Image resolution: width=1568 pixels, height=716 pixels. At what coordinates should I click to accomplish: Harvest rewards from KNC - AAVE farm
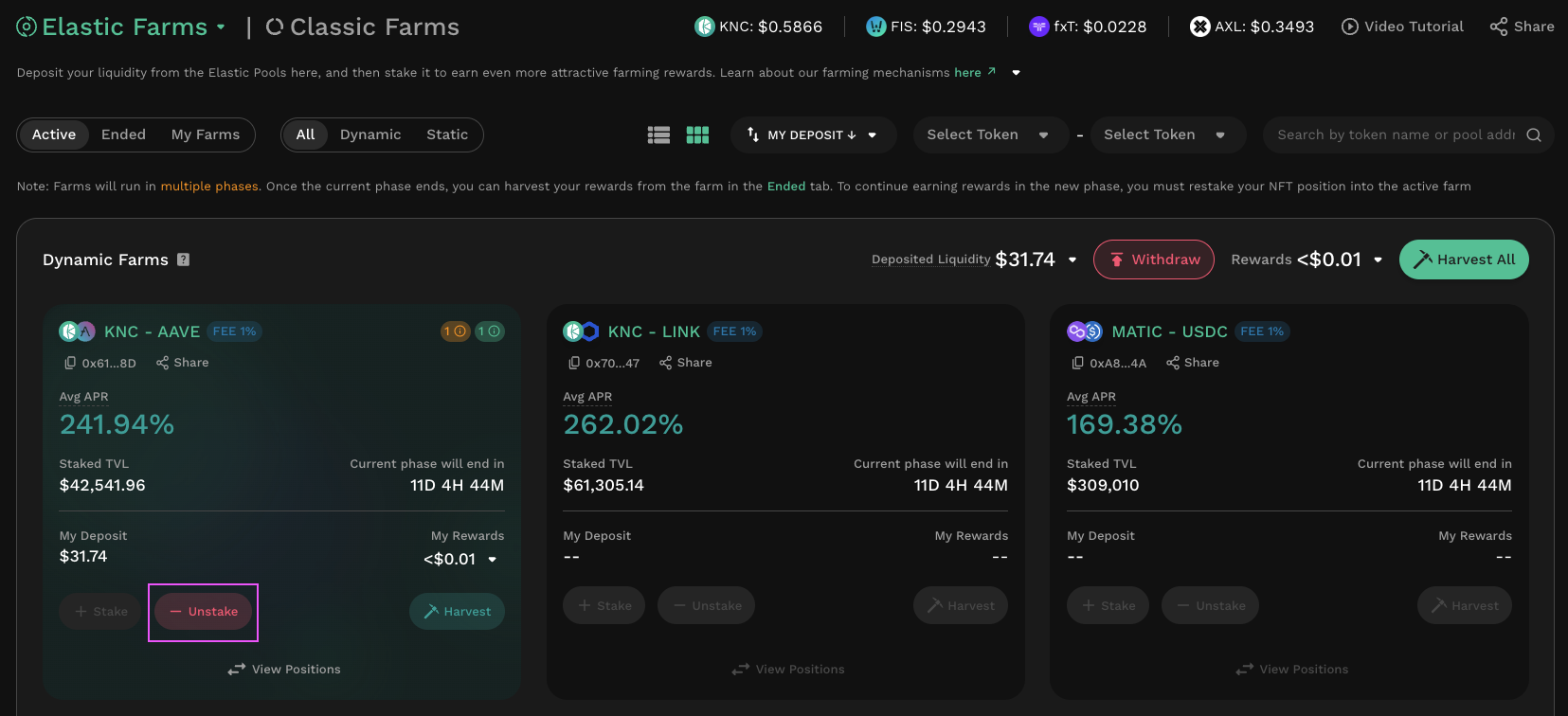[x=457, y=612]
